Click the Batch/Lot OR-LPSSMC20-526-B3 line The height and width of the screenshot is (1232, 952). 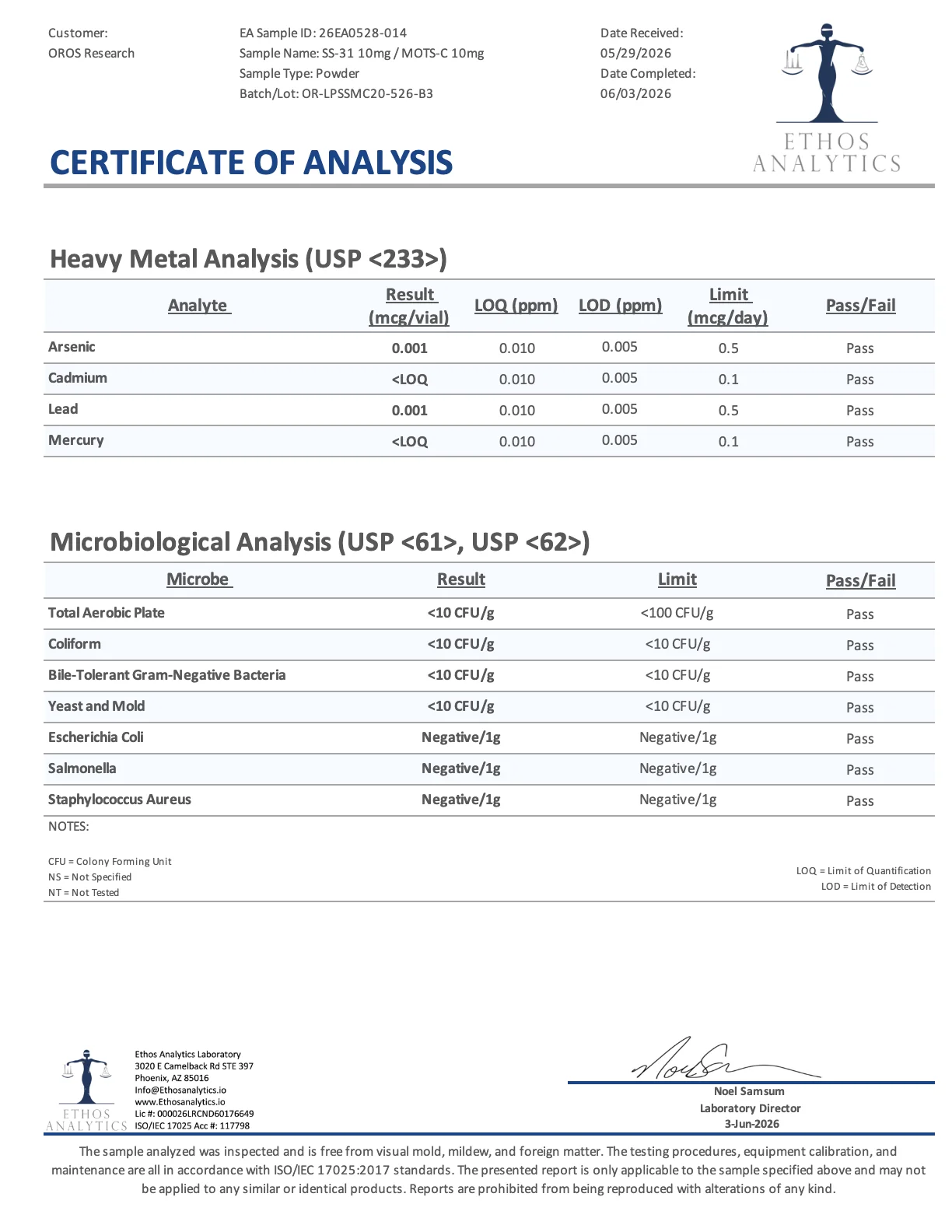coord(336,93)
